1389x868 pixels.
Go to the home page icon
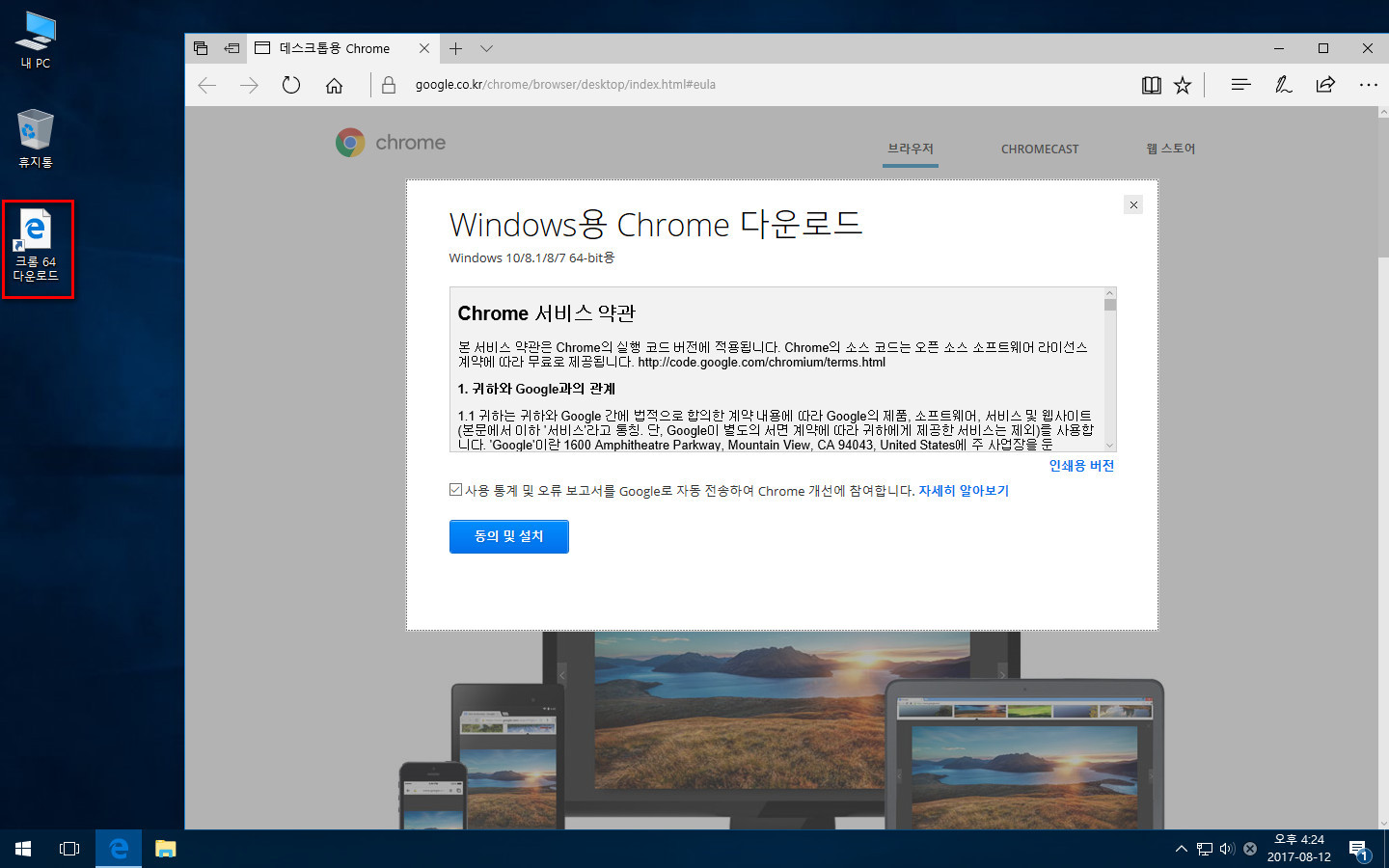pyautogui.click(x=334, y=85)
